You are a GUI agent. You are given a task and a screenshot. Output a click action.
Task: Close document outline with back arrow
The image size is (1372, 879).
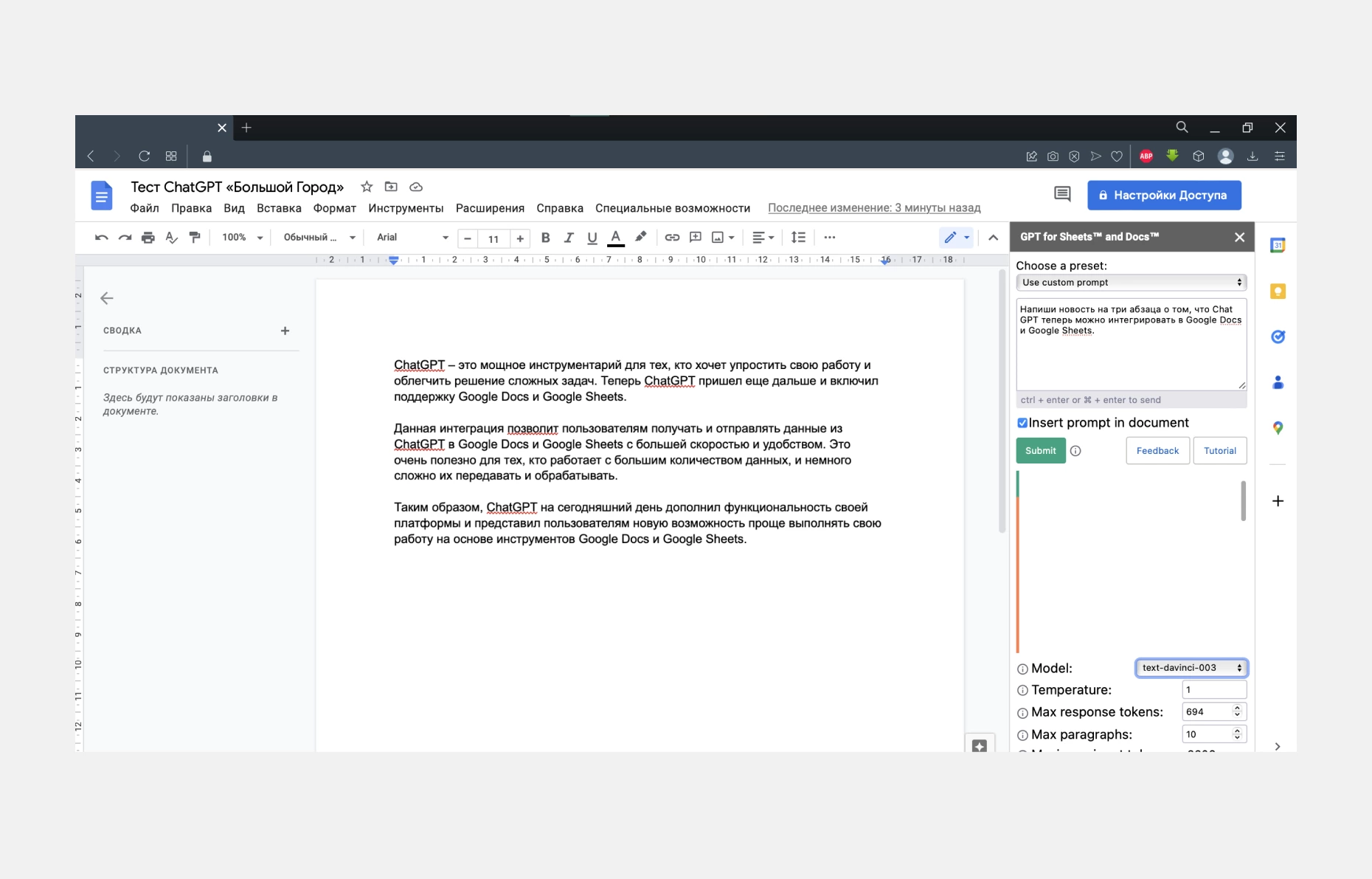pyautogui.click(x=107, y=298)
